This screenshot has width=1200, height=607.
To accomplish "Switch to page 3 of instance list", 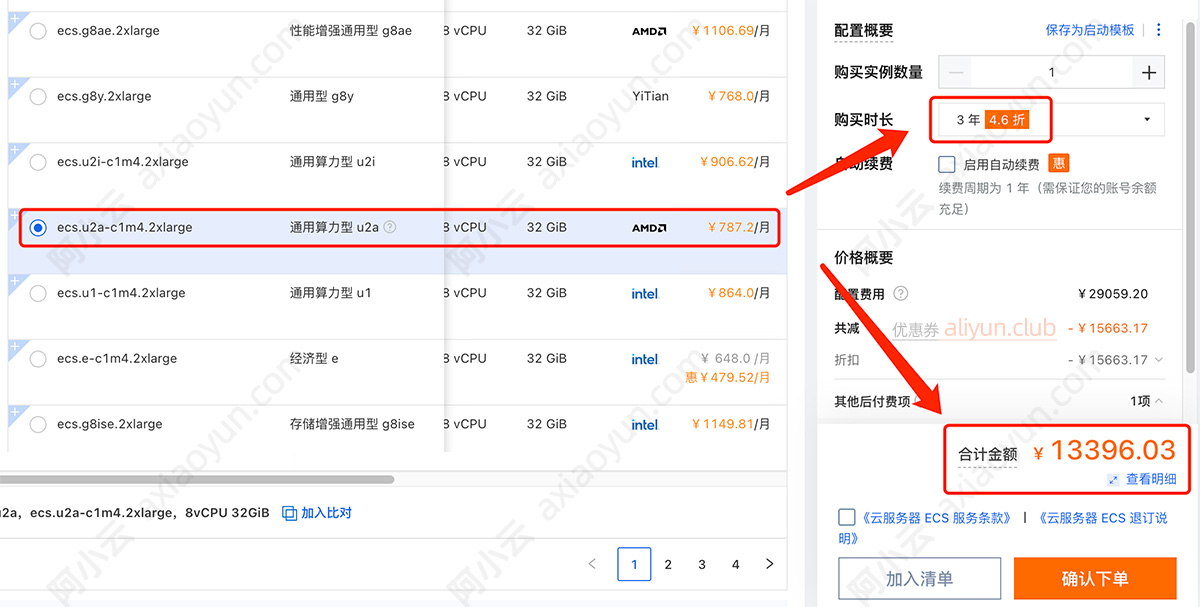I will [702, 564].
